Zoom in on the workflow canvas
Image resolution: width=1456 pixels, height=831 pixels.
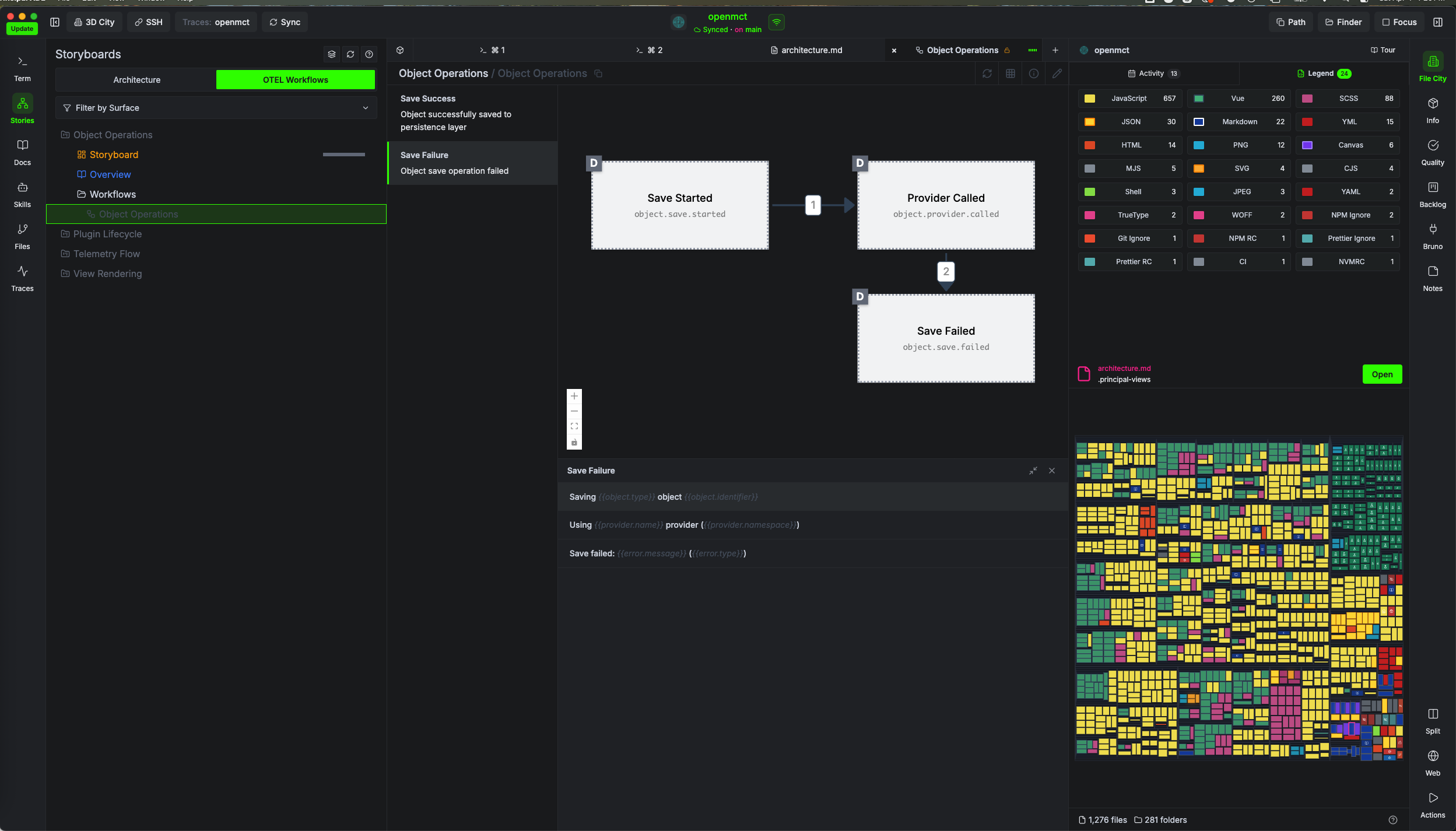tap(574, 396)
